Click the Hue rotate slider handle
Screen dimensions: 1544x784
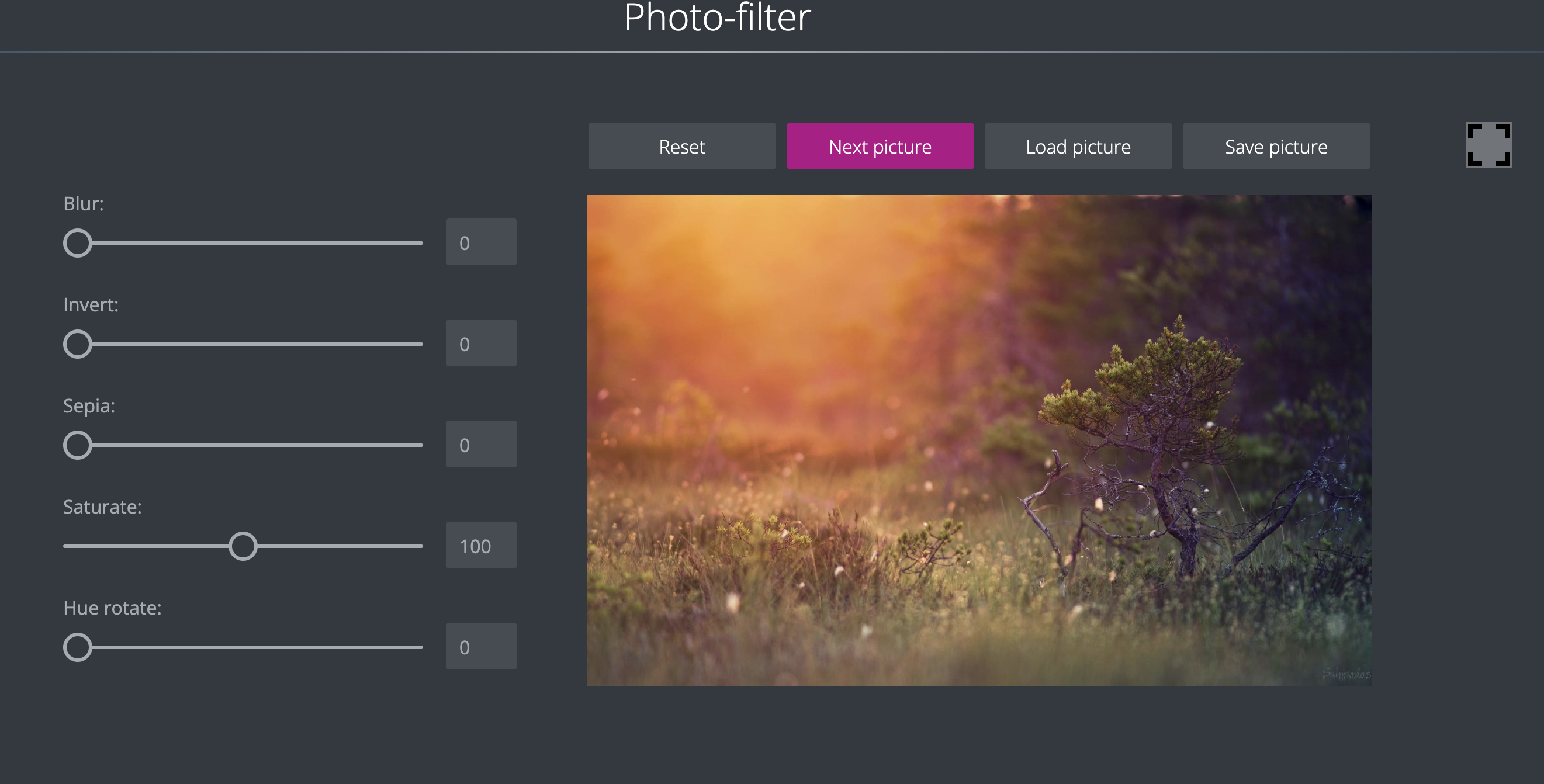(77, 647)
